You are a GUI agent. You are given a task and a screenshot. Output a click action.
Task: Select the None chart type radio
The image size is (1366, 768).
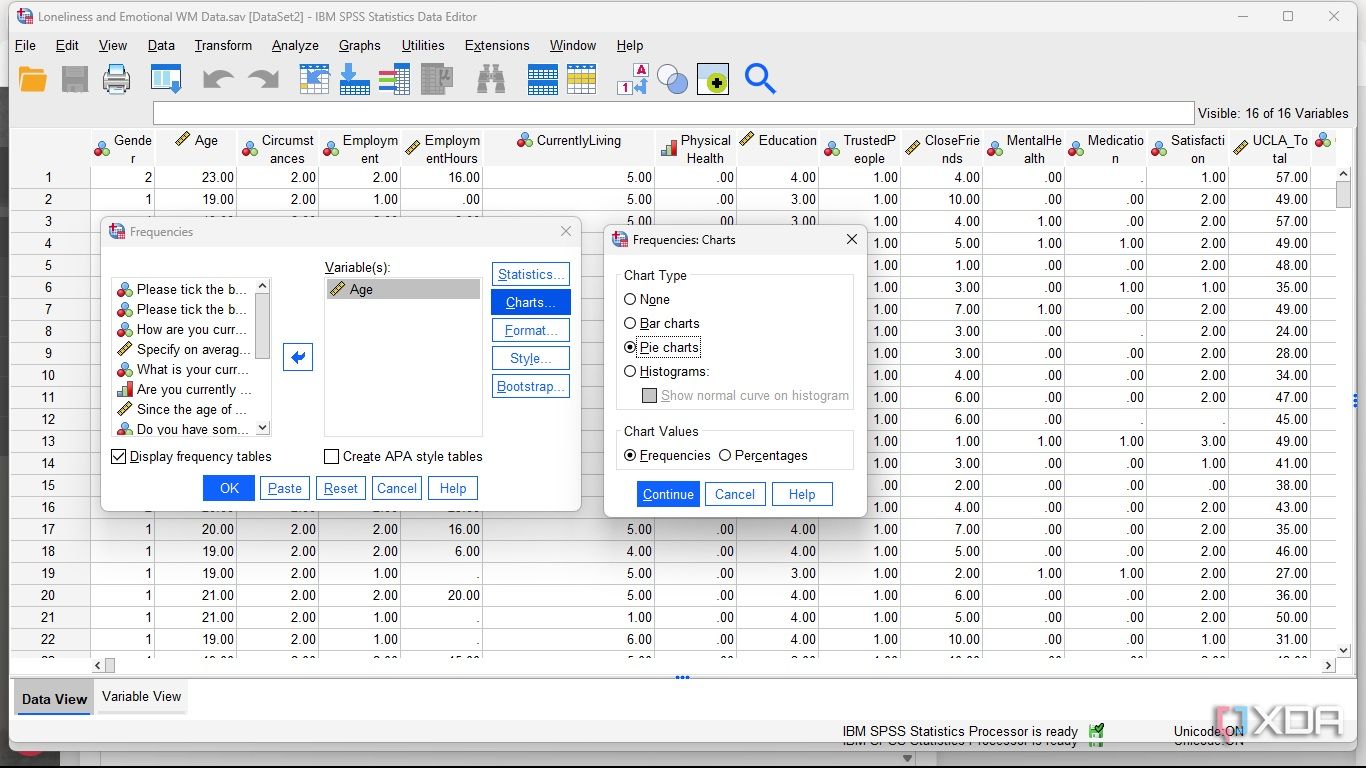coord(630,299)
